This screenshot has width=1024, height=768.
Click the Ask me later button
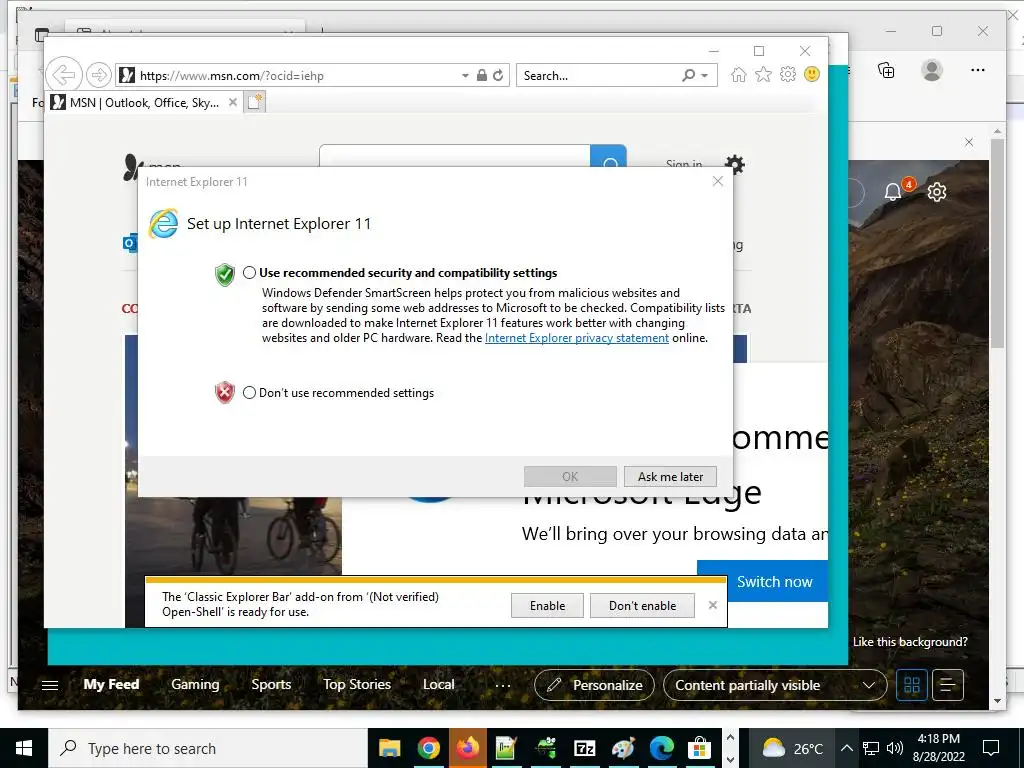tap(670, 477)
